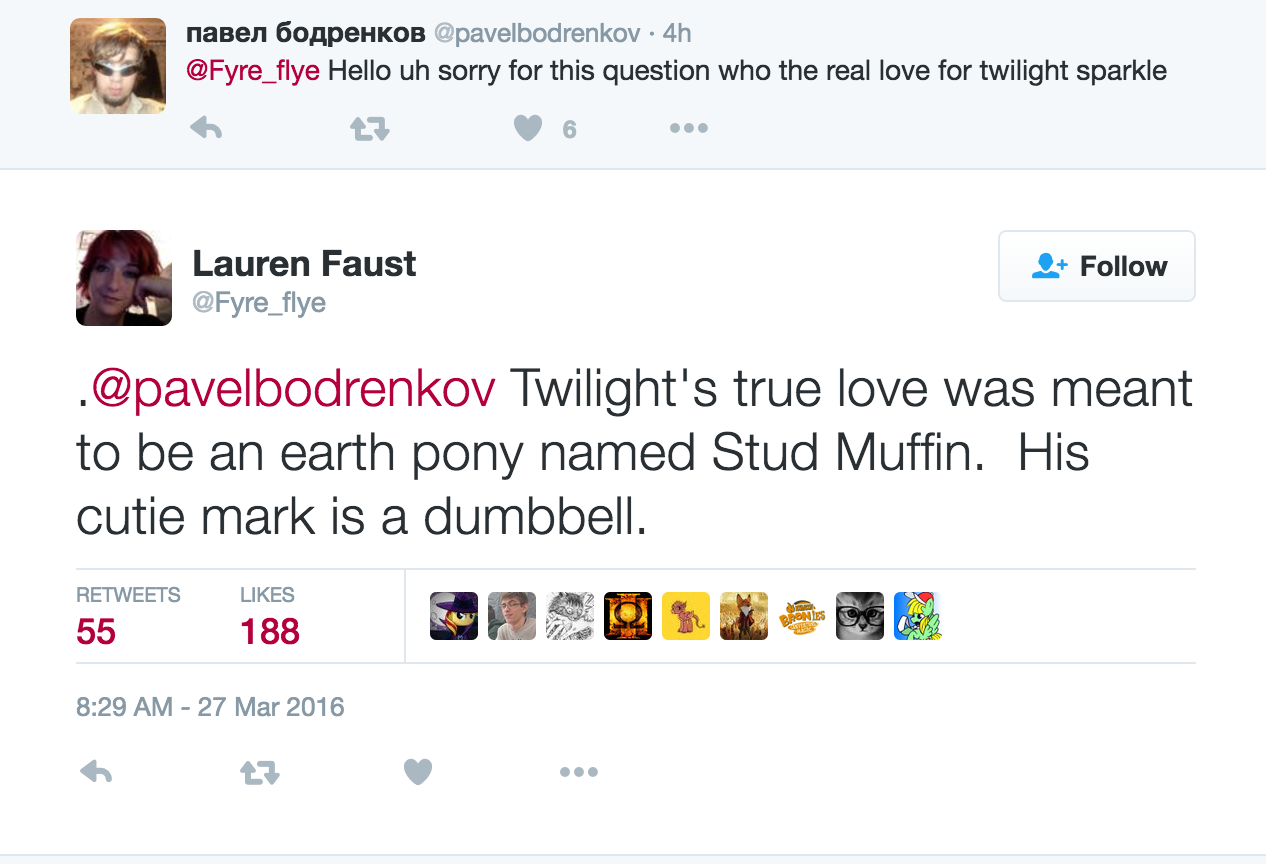Screen dimensions: 1266x864
Task: Open the cat with glasses liker avatar
Action: pos(860,616)
